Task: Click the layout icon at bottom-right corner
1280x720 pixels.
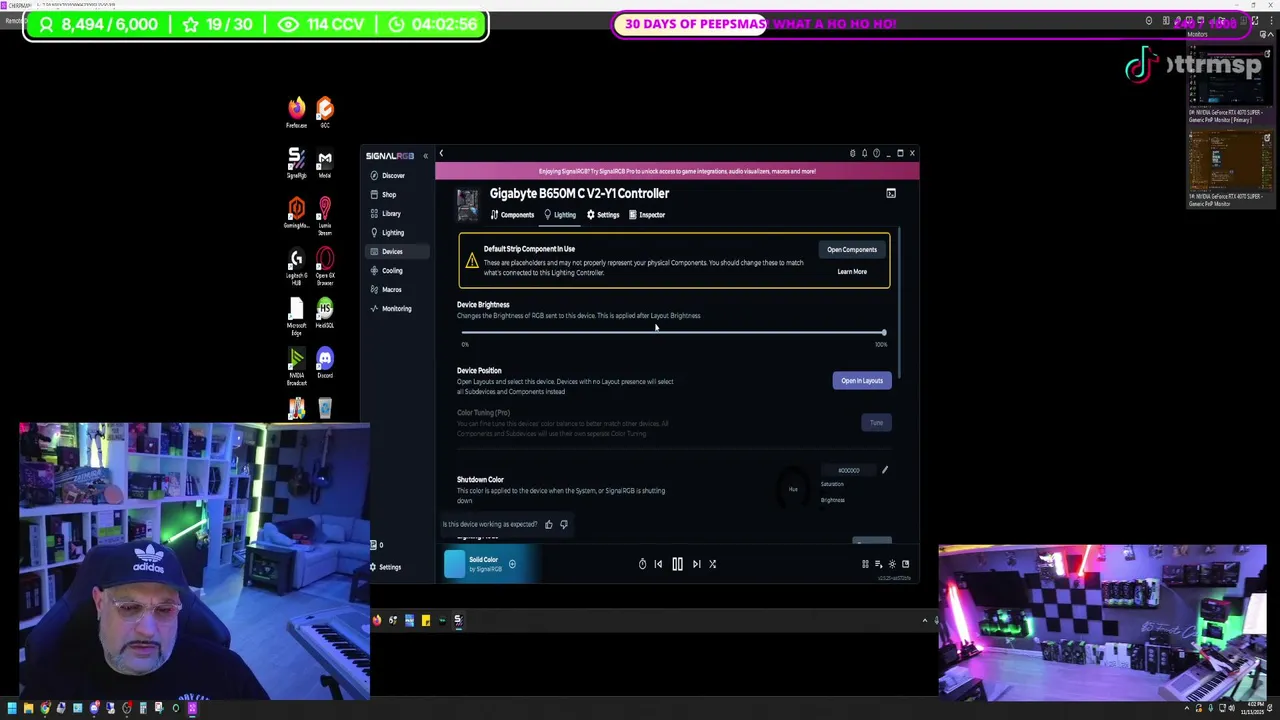Action: click(905, 564)
